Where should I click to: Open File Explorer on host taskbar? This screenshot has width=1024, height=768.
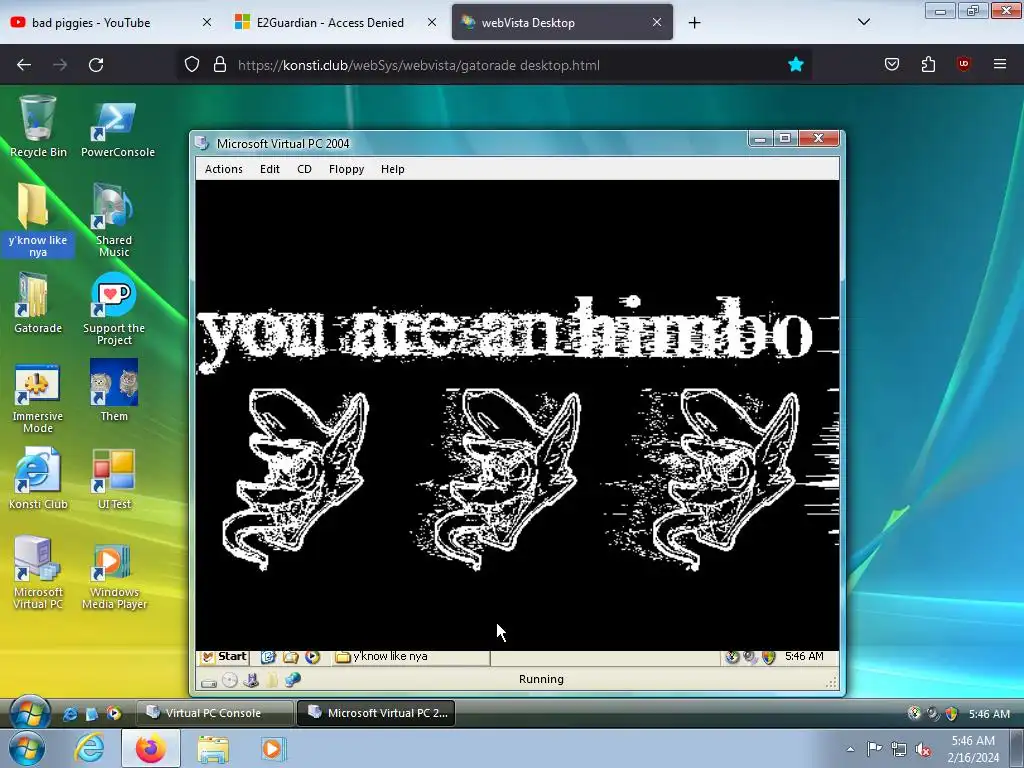pyautogui.click(x=213, y=749)
